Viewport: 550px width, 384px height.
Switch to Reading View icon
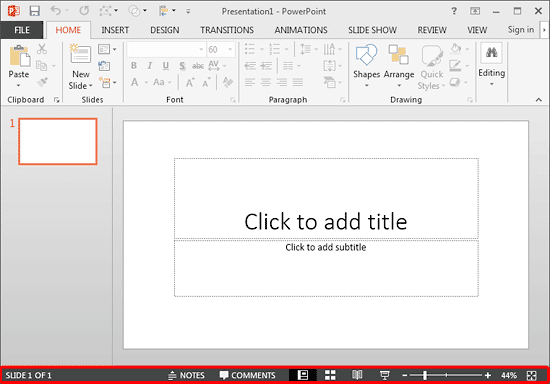tap(357, 375)
